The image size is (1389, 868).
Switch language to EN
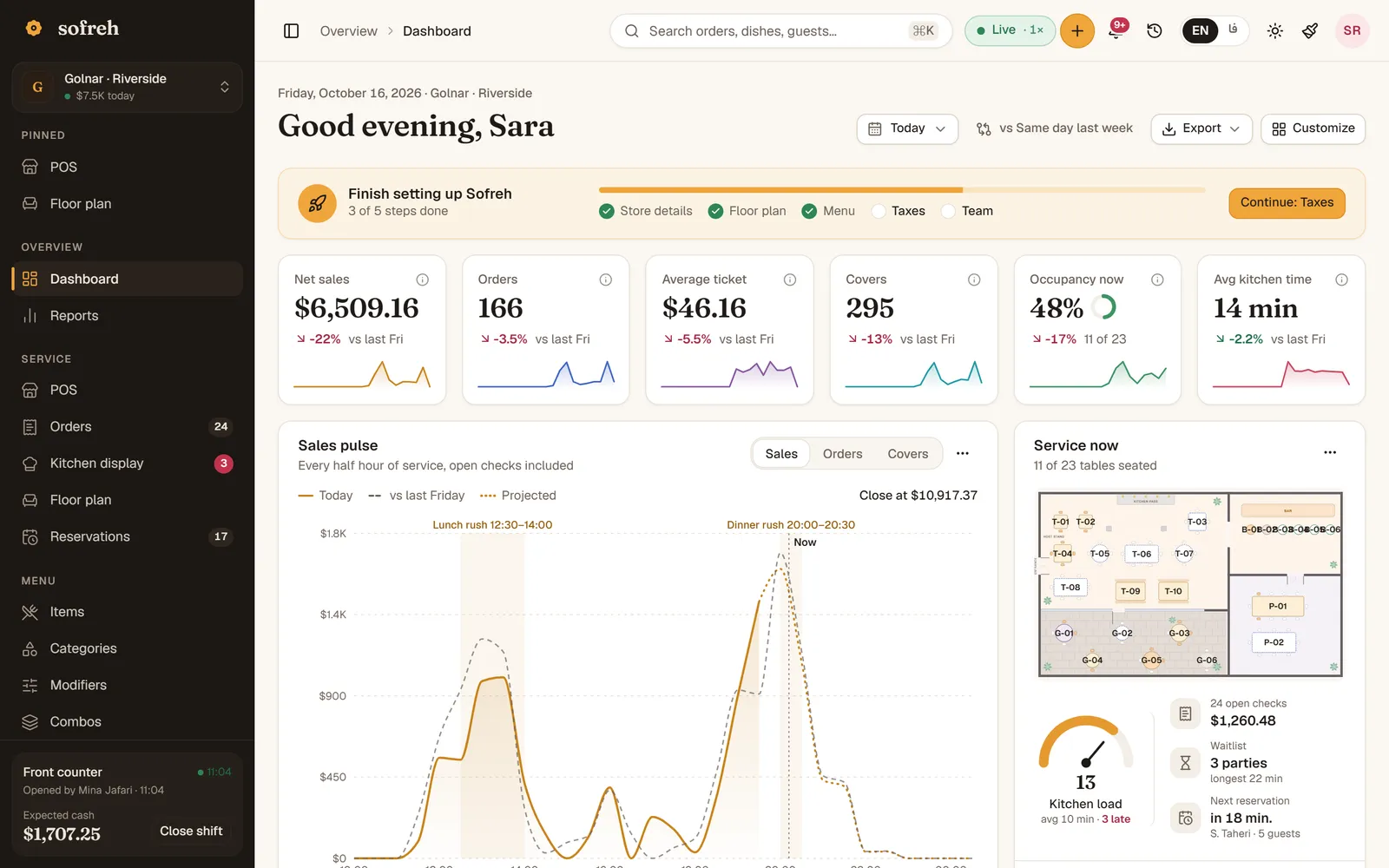1200,31
